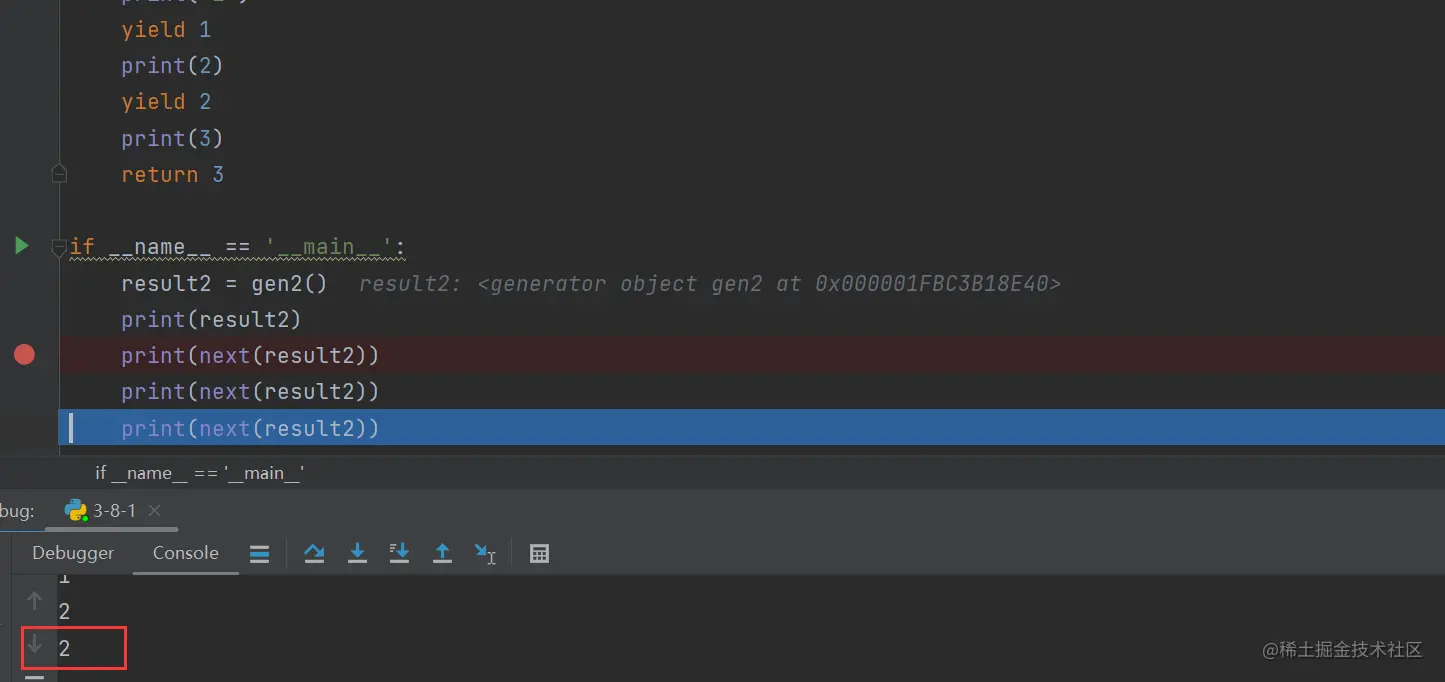Click the Step Into My Code icon
This screenshot has width=1445, height=682.
coord(399,553)
